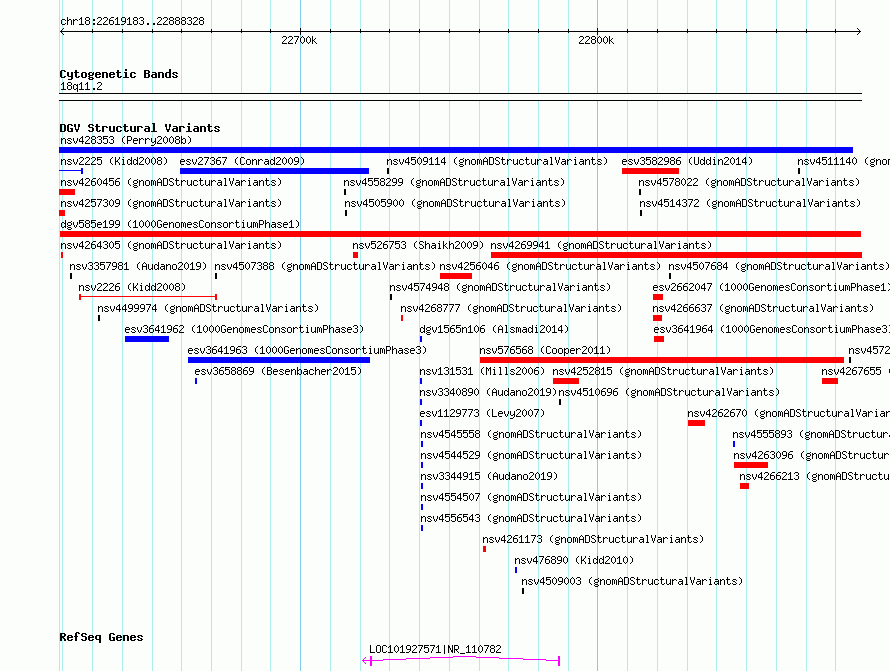This screenshot has width=890, height=671.
Task: Click LOC101927571|NR_110782 gene label
Action: click(x=435, y=649)
